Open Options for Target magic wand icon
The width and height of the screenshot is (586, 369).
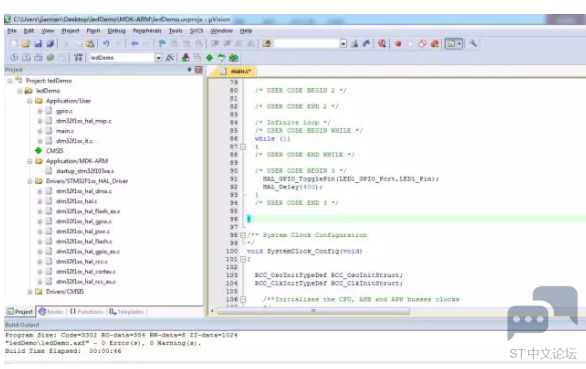click(170, 58)
